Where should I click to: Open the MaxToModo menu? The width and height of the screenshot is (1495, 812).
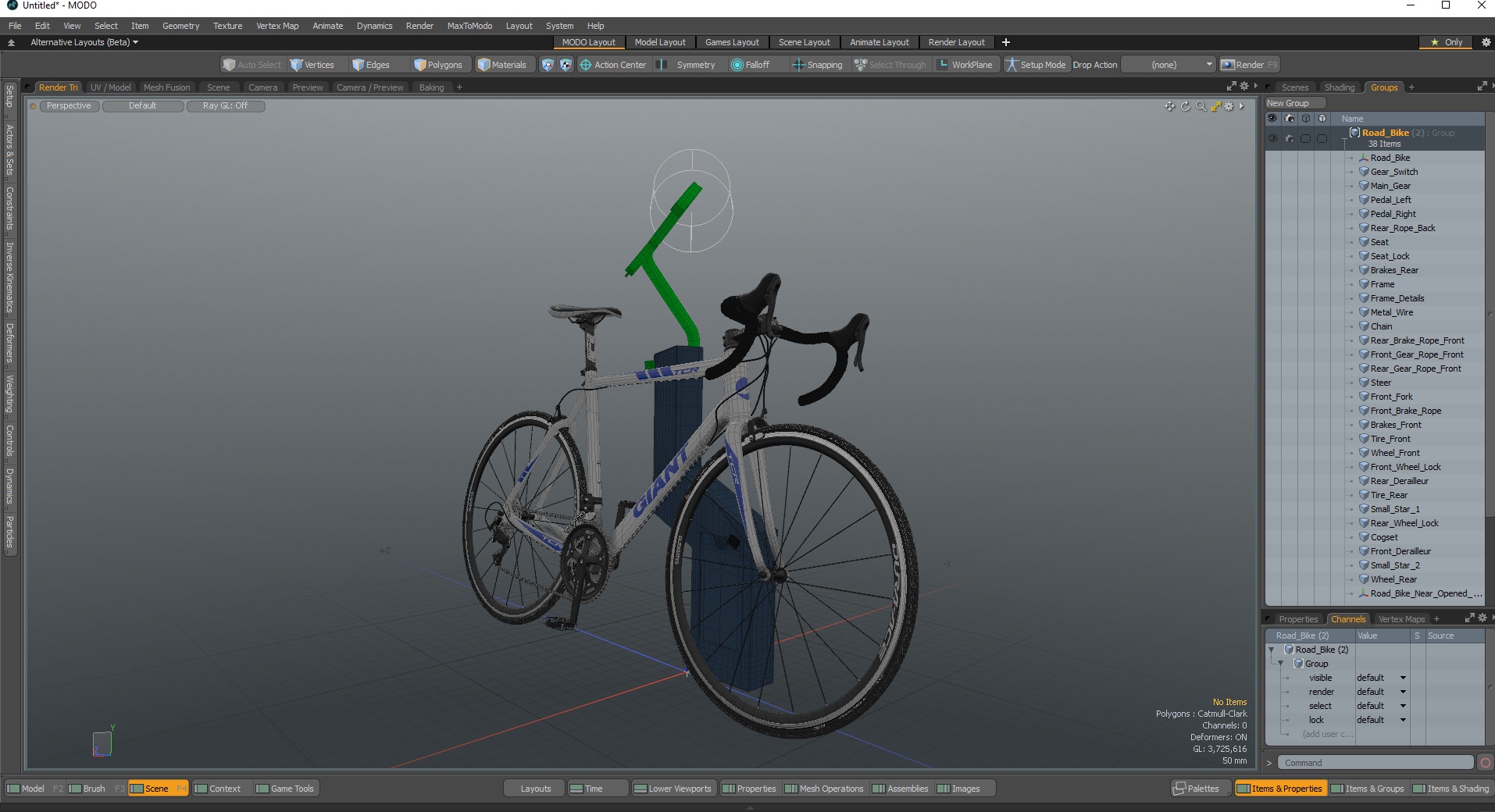point(469,26)
